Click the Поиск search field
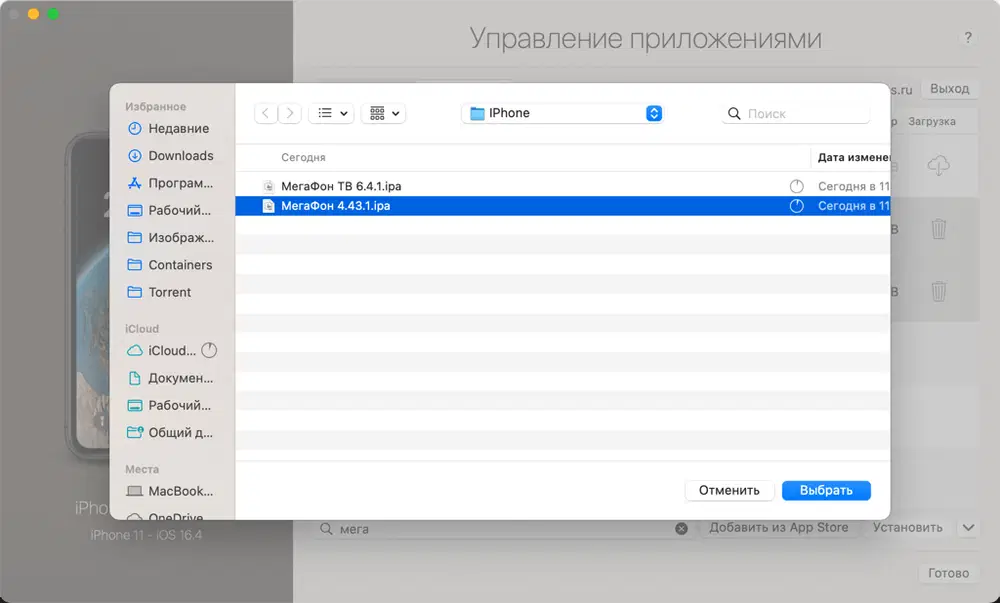Viewport: 1000px width, 603px height. click(796, 113)
